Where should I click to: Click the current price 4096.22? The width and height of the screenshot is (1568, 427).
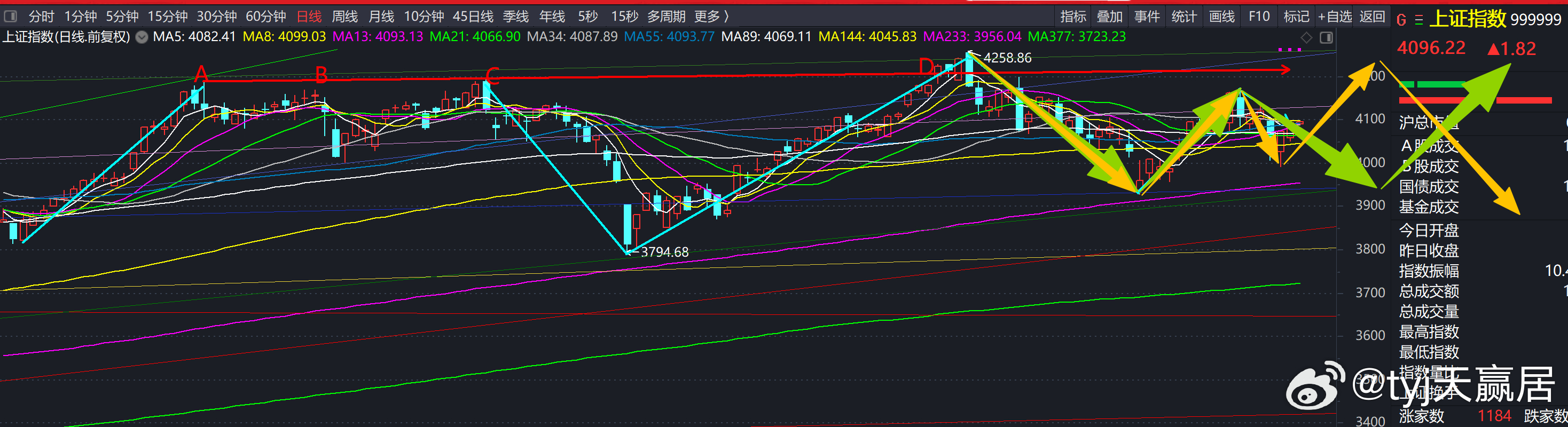[x=1431, y=48]
